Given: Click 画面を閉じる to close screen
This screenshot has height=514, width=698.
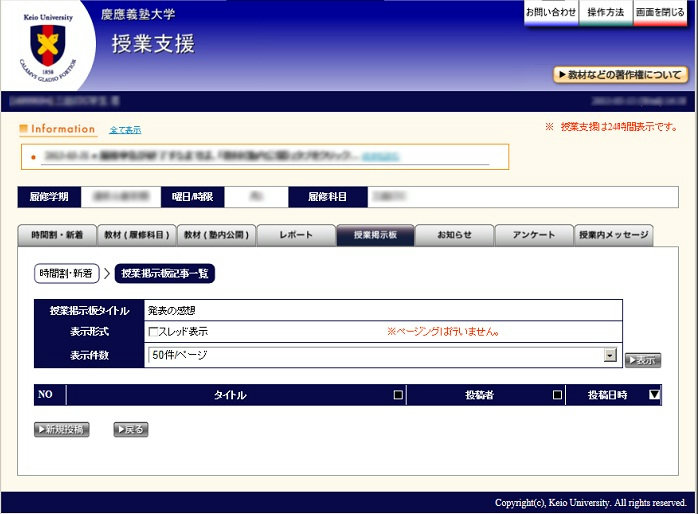Looking at the screenshot, I should click(660, 13).
